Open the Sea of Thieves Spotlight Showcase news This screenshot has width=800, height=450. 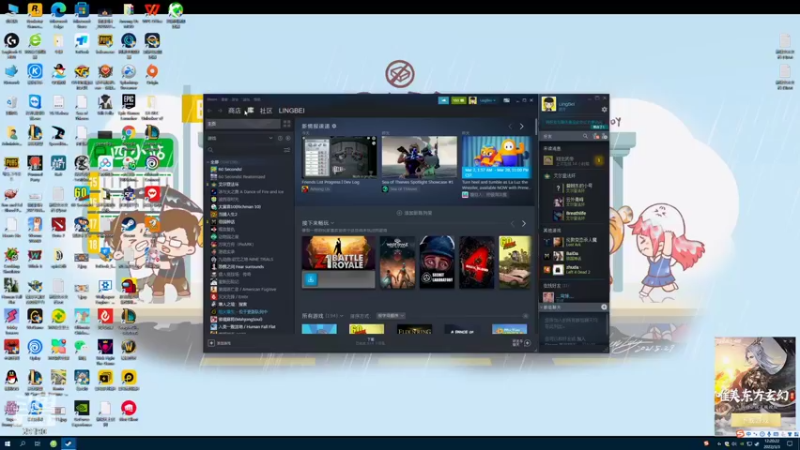pyautogui.click(x=419, y=157)
